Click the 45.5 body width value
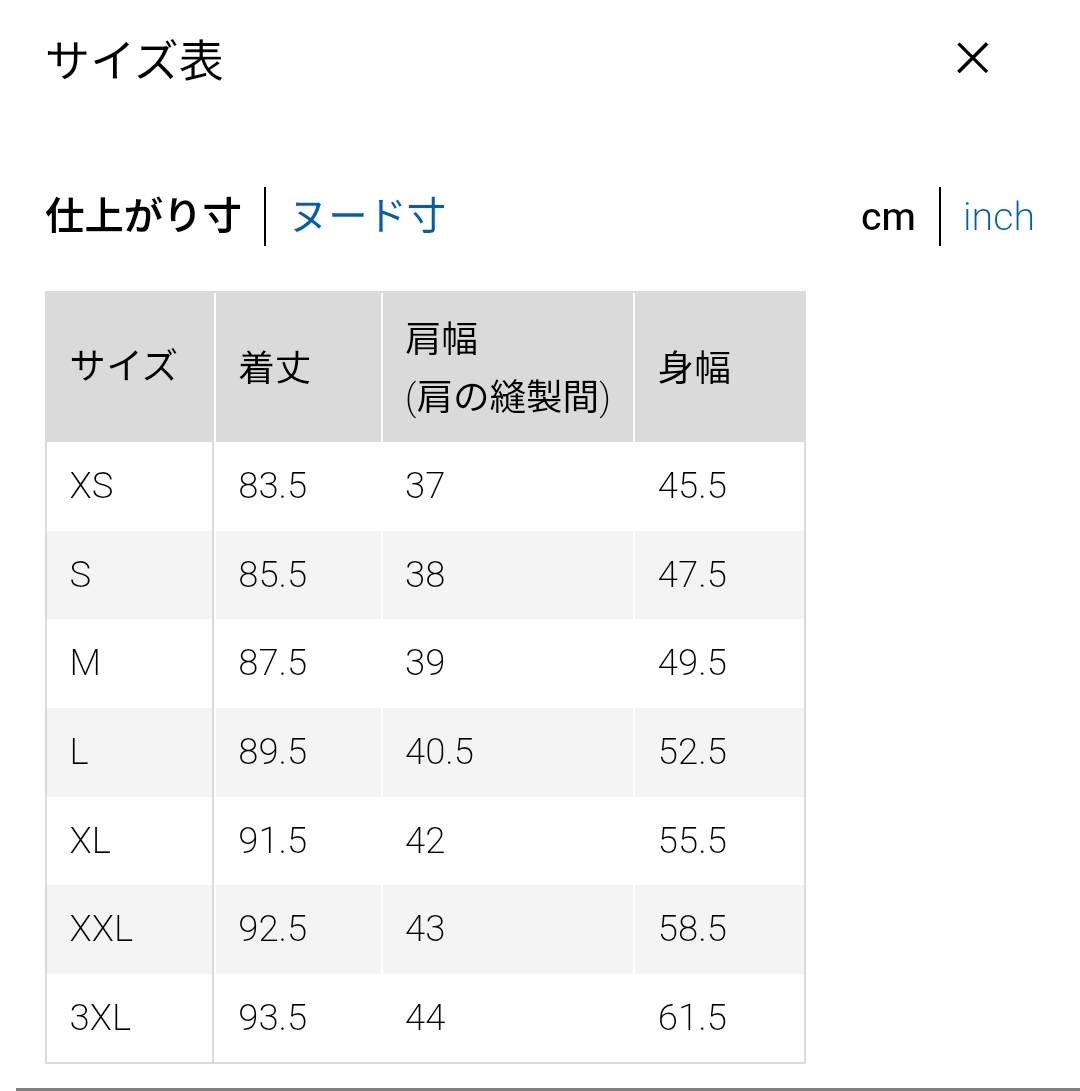The width and height of the screenshot is (1080, 1091). tap(692, 486)
